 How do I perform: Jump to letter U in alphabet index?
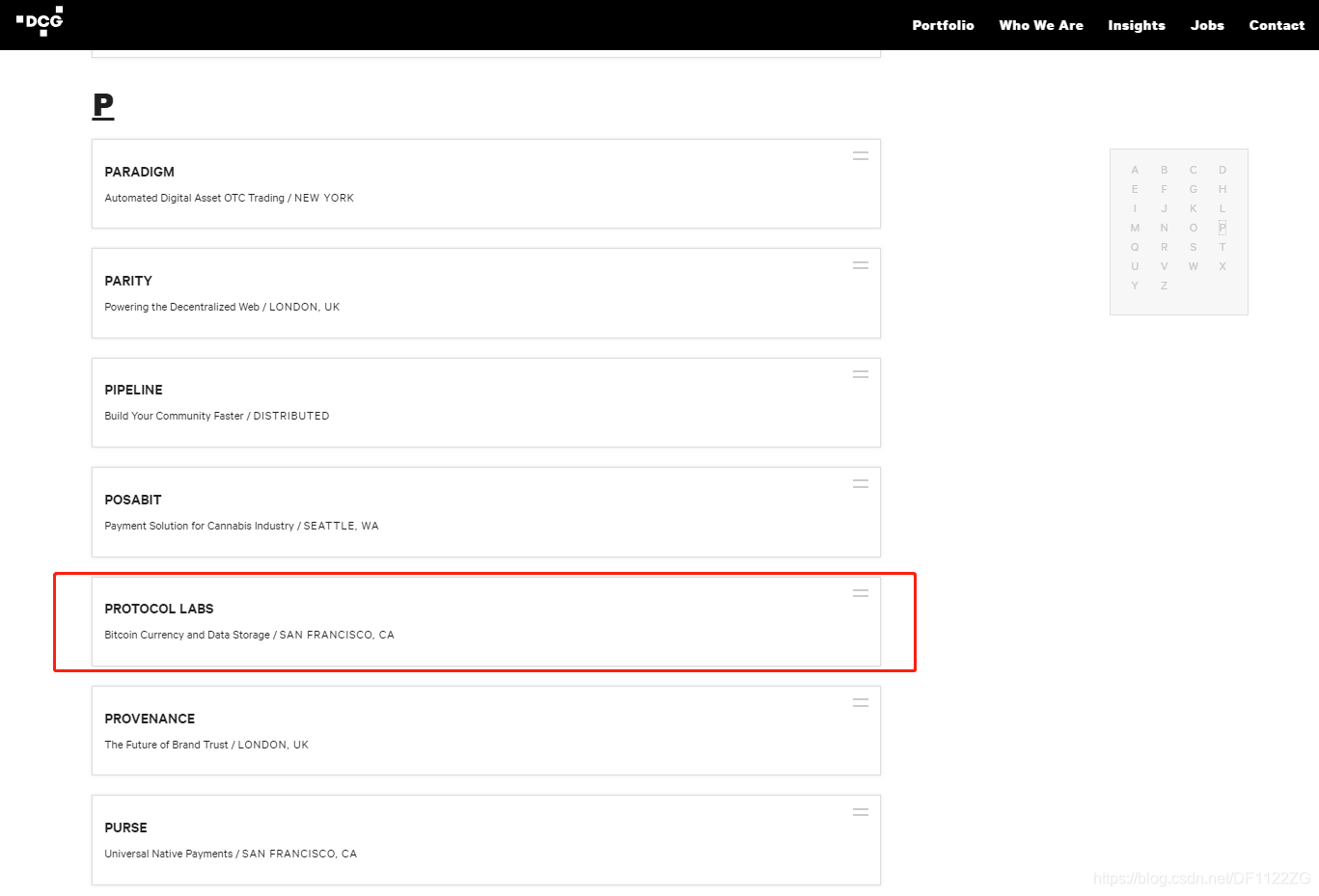point(1135,266)
